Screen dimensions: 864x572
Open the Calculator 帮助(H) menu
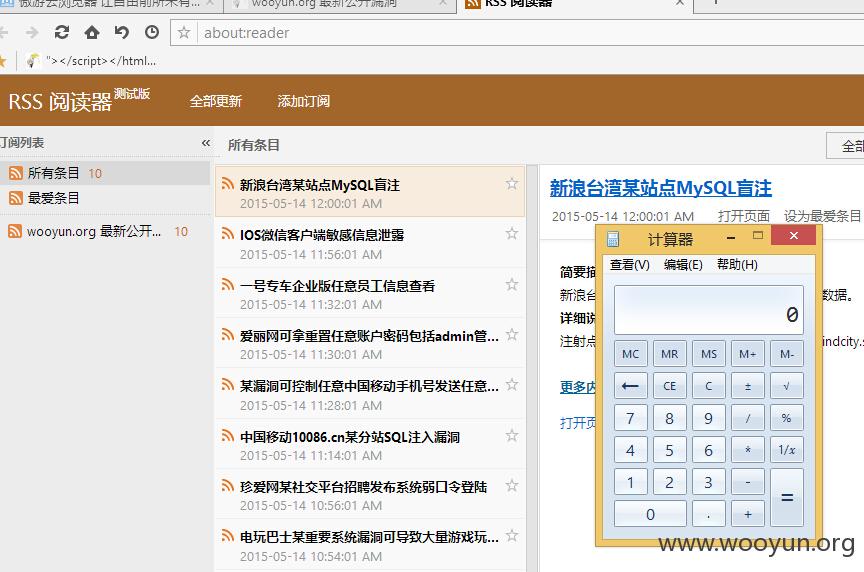737,265
